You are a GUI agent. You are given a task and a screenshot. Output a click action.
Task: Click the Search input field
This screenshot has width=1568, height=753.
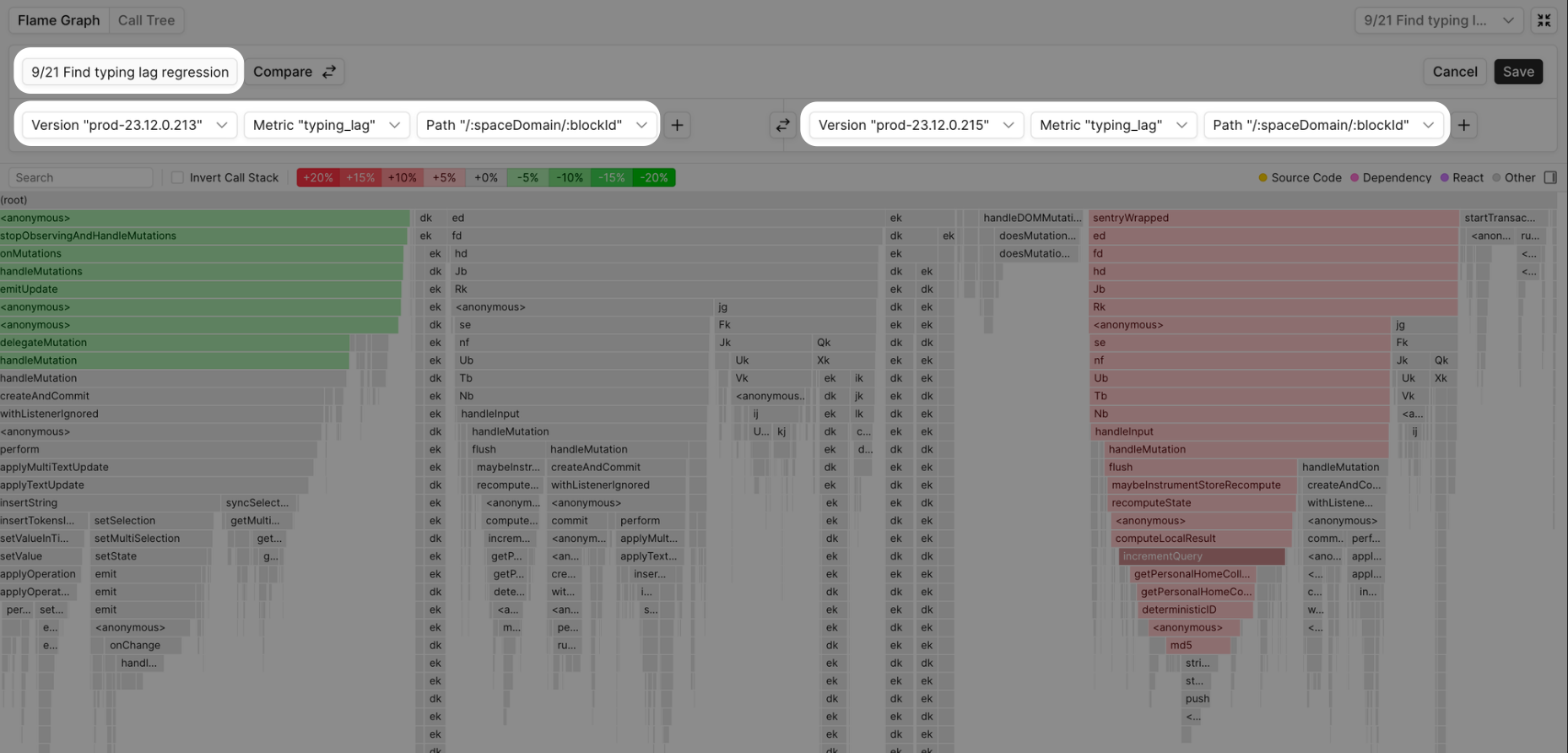click(x=80, y=177)
